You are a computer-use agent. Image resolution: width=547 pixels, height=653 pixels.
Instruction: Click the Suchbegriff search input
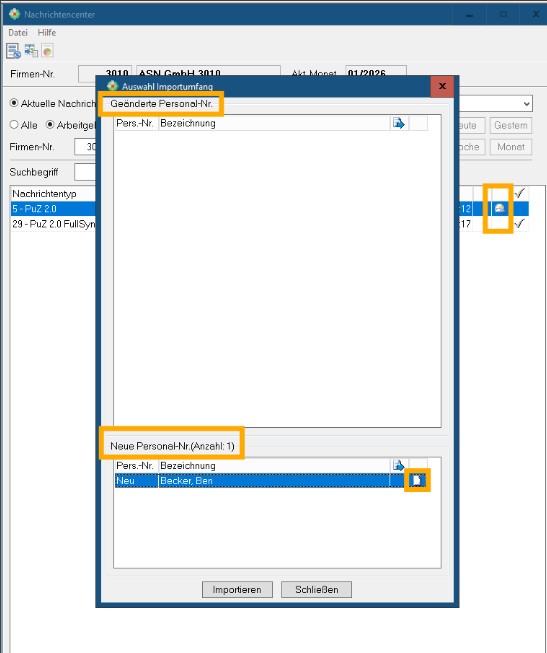(85, 172)
